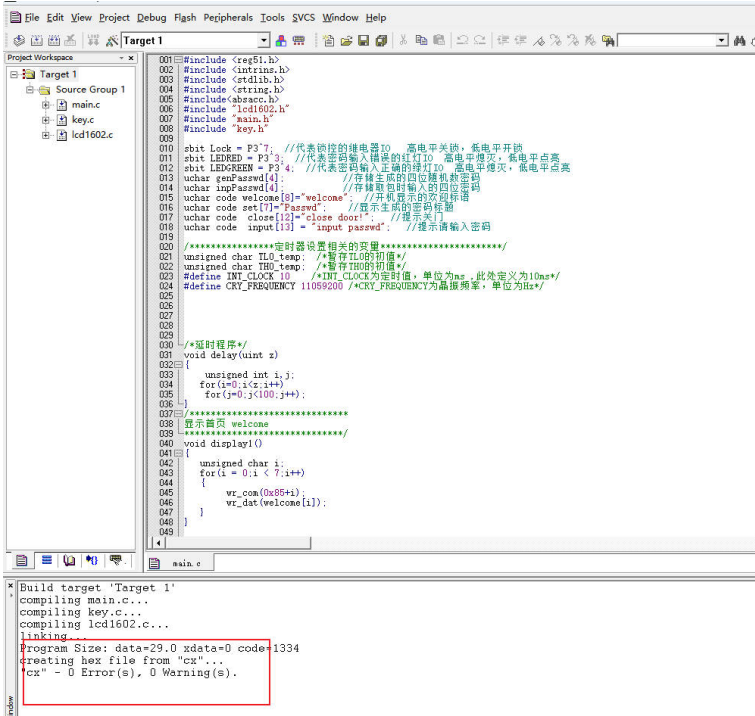Collapse the code fold at line 001
Image resolution: width=755 pixels, height=716 pixels.
click(x=178, y=60)
